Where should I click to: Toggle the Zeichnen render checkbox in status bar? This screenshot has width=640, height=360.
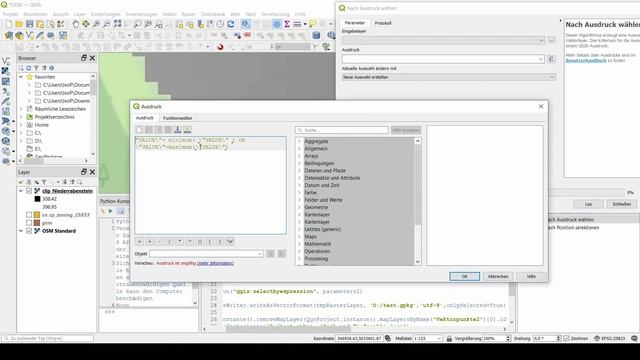point(566,338)
